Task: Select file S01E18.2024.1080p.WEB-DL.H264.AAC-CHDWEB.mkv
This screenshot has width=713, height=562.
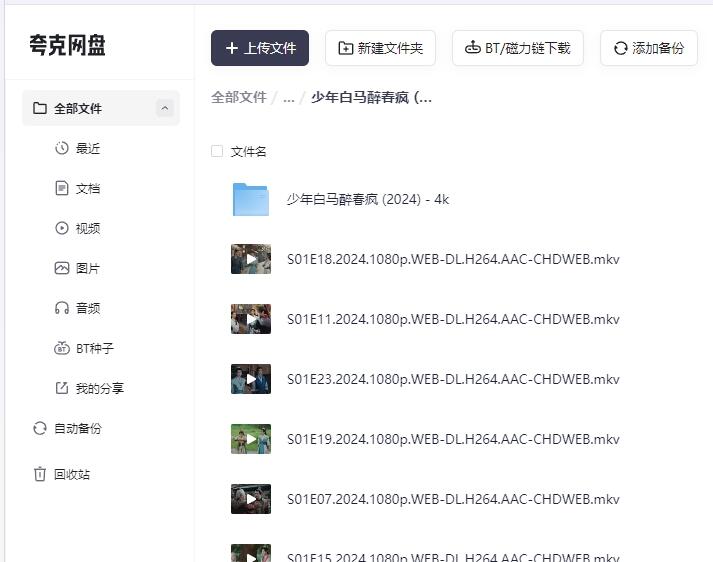Action: click(453, 259)
